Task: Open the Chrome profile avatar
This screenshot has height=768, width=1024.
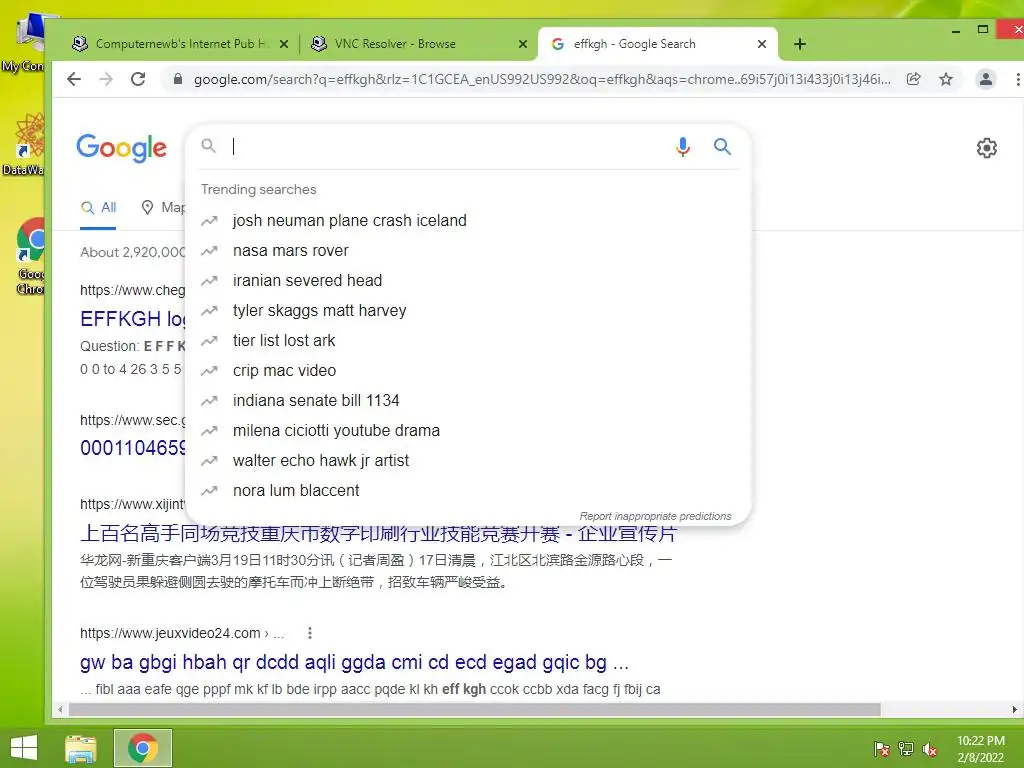Action: click(x=985, y=80)
